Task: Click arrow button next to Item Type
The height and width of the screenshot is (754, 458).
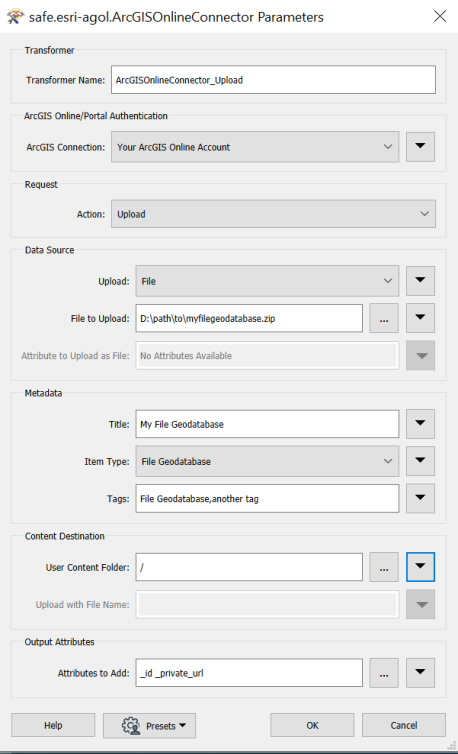Action: point(420,461)
